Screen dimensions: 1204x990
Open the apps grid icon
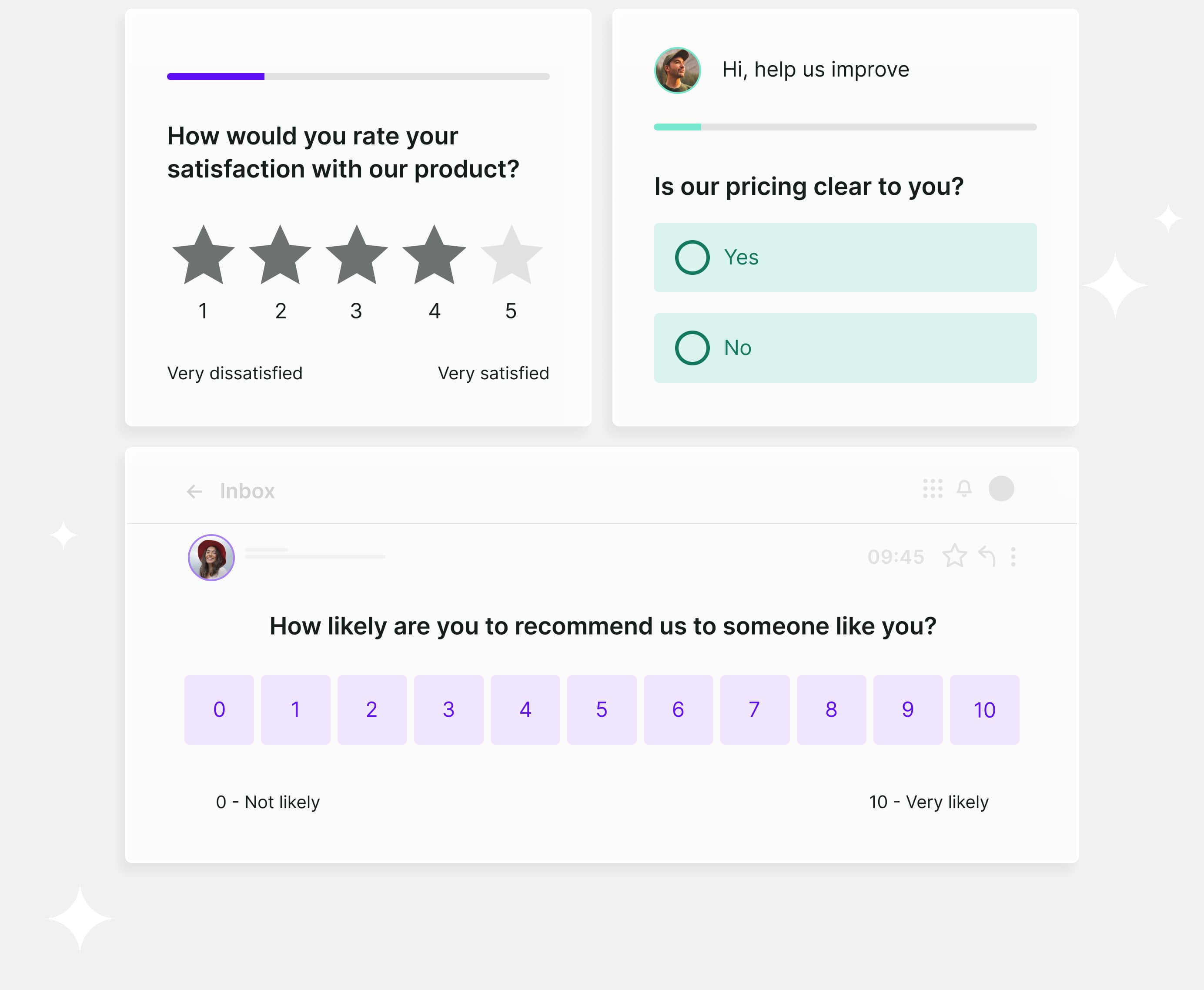(933, 489)
